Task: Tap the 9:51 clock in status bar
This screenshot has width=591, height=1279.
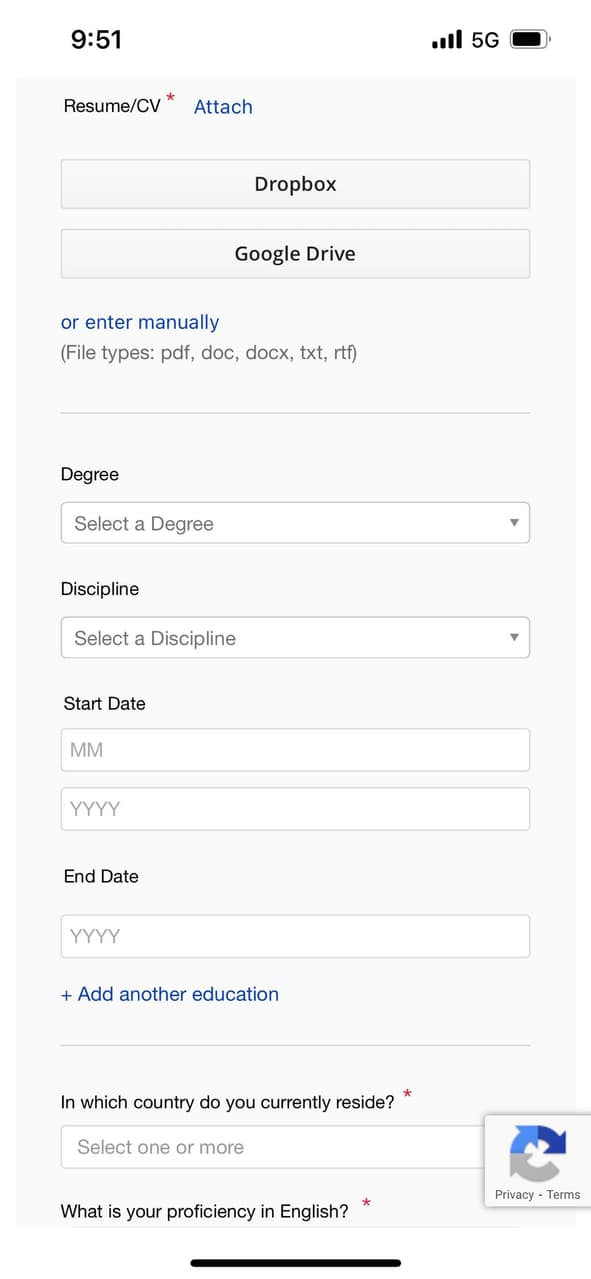Action: click(x=96, y=40)
